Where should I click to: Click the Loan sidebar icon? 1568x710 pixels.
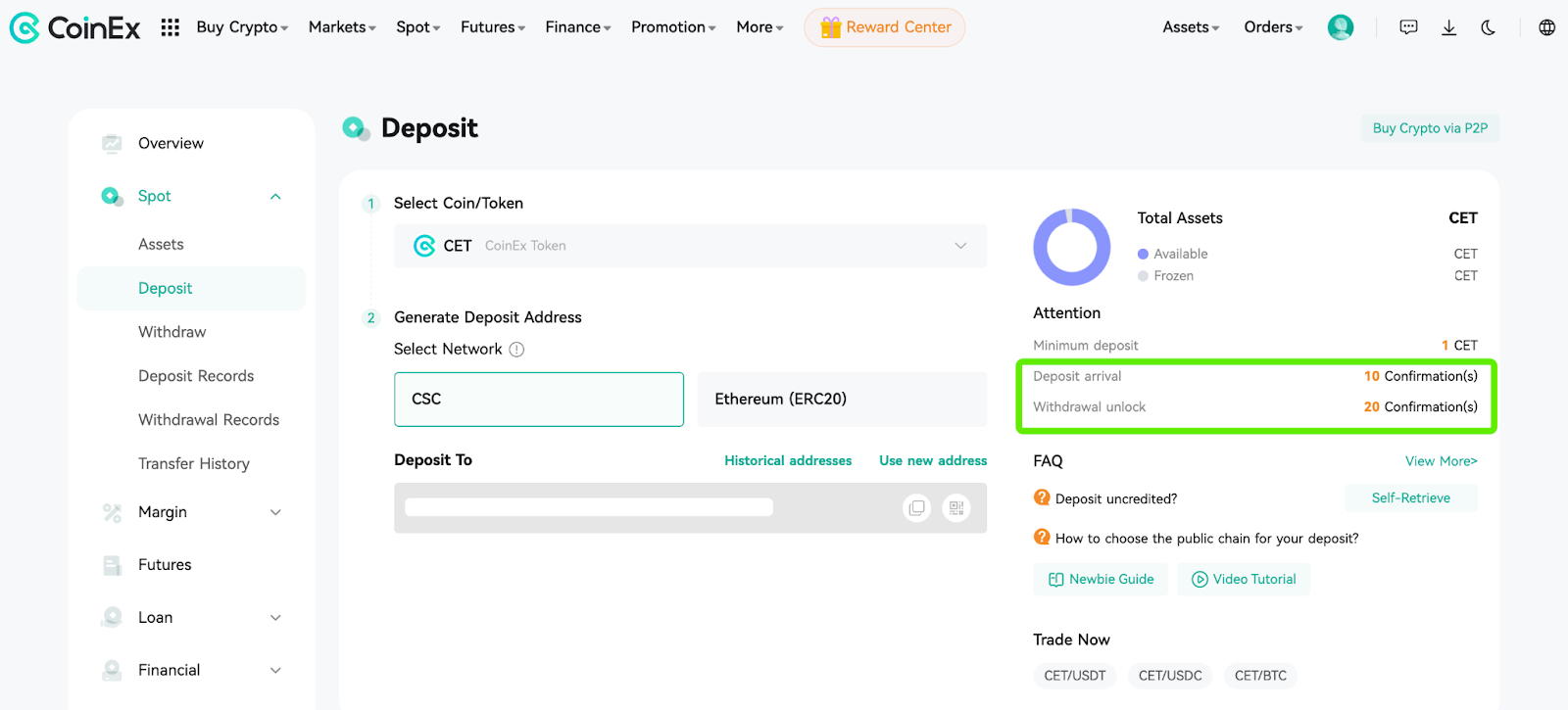[x=112, y=617]
